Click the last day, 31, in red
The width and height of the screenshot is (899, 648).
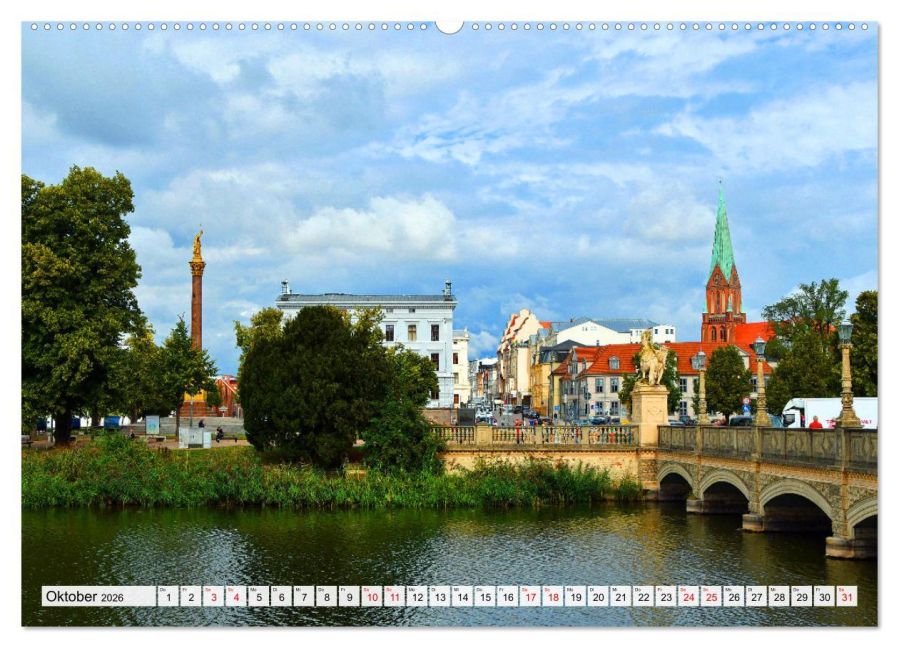coord(846,596)
